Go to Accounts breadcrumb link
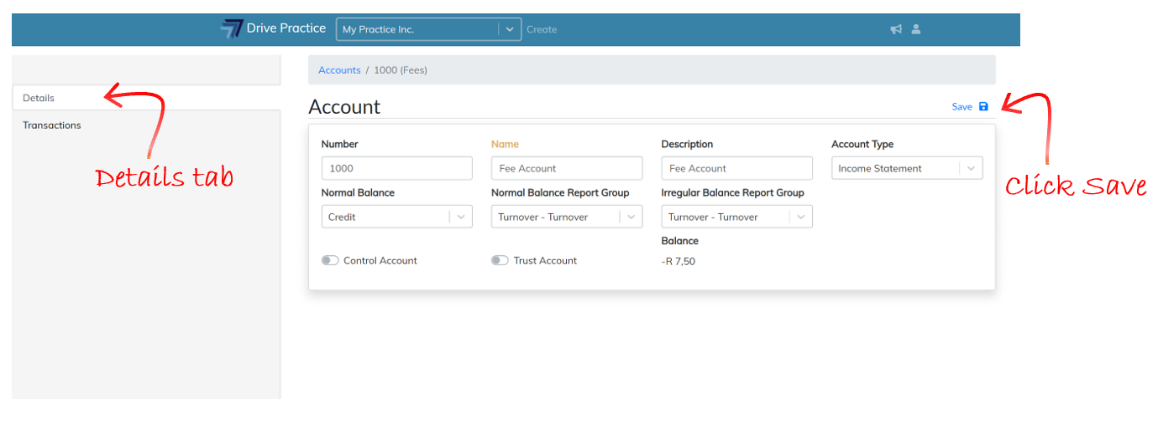The width and height of the screenshot is (1158, 424). (339, 71)
